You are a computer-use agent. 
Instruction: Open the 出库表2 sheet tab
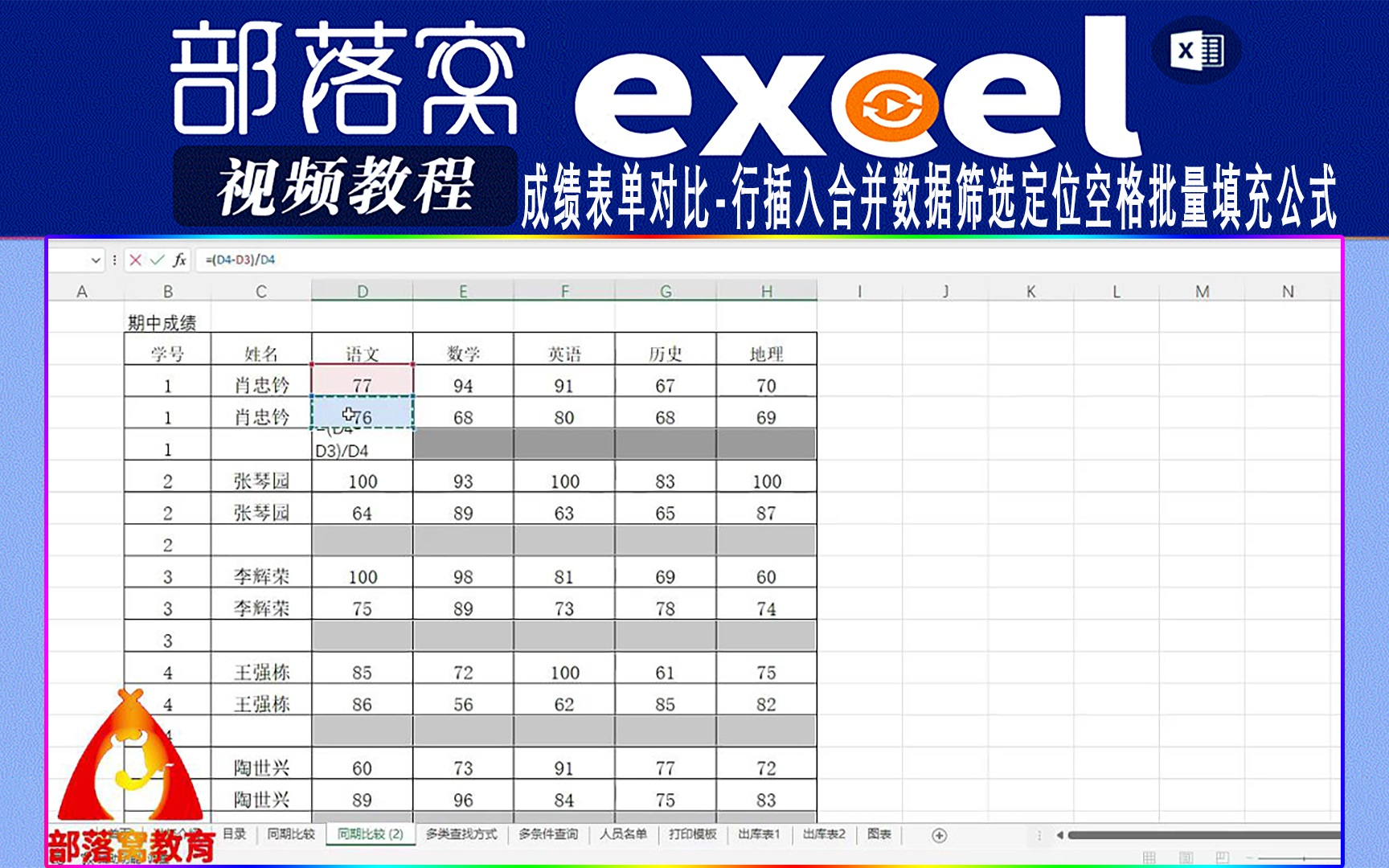[x=824, y=834]
